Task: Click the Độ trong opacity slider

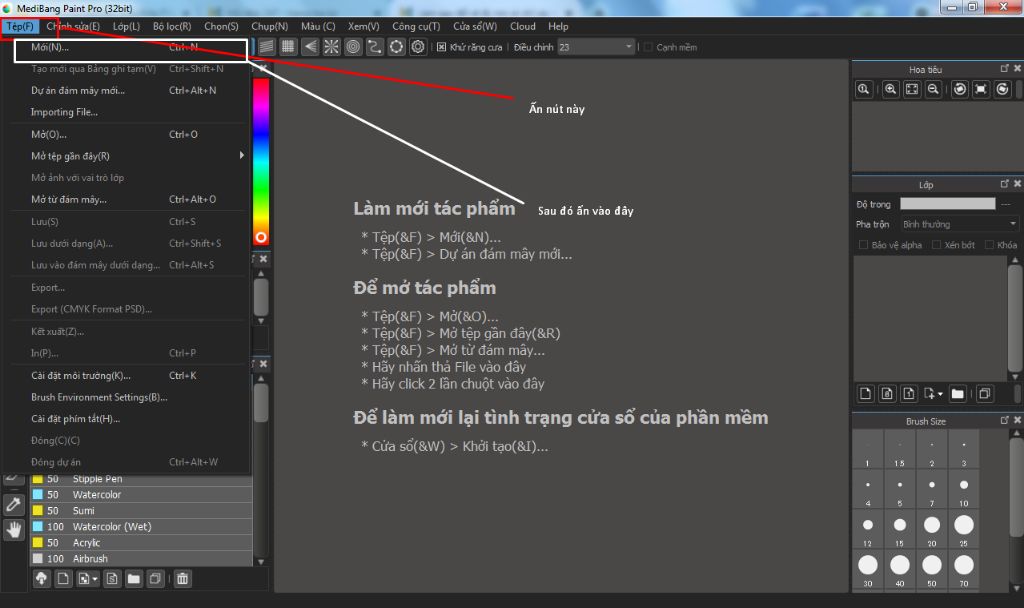Action: (948, 204)
